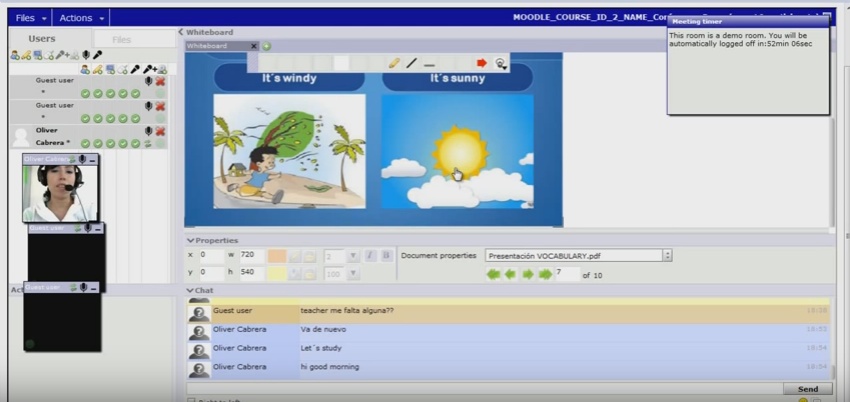The height and width of the screenshot is (402, 850).
Task: Jump to first slide of document
Action: [492, 274]
